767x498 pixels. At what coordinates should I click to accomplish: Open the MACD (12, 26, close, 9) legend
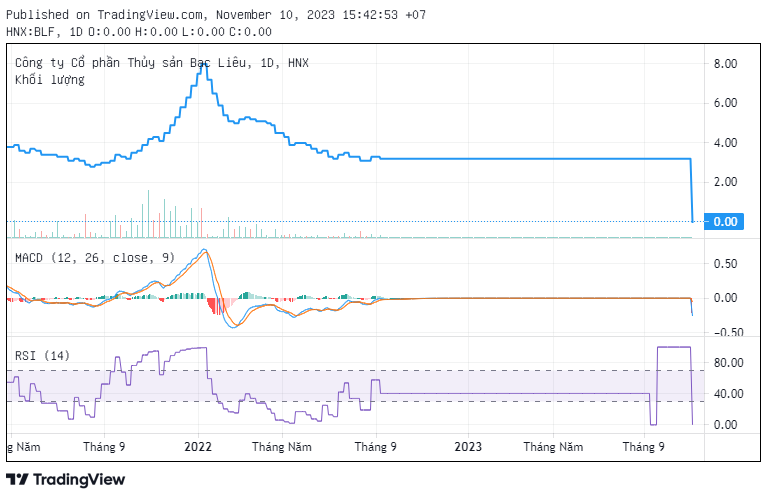click(x=95, y=258)
